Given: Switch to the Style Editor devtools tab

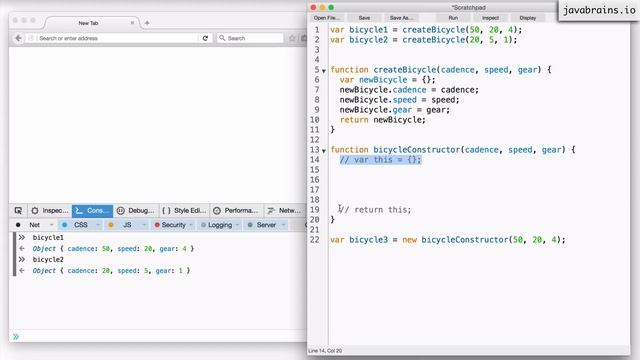Looking at the screenshot, I should [x=184, y=211].
